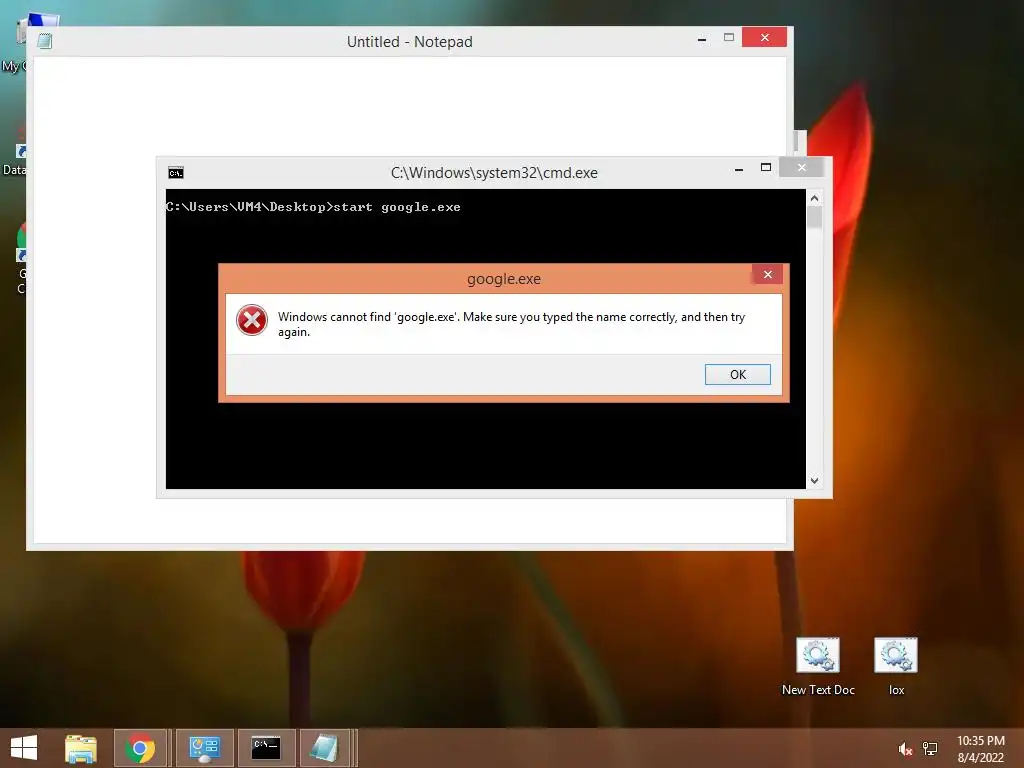Viewport: 1024px width, 768px height.
Task: Click the google.exe dialog title text
Action: 504,279
